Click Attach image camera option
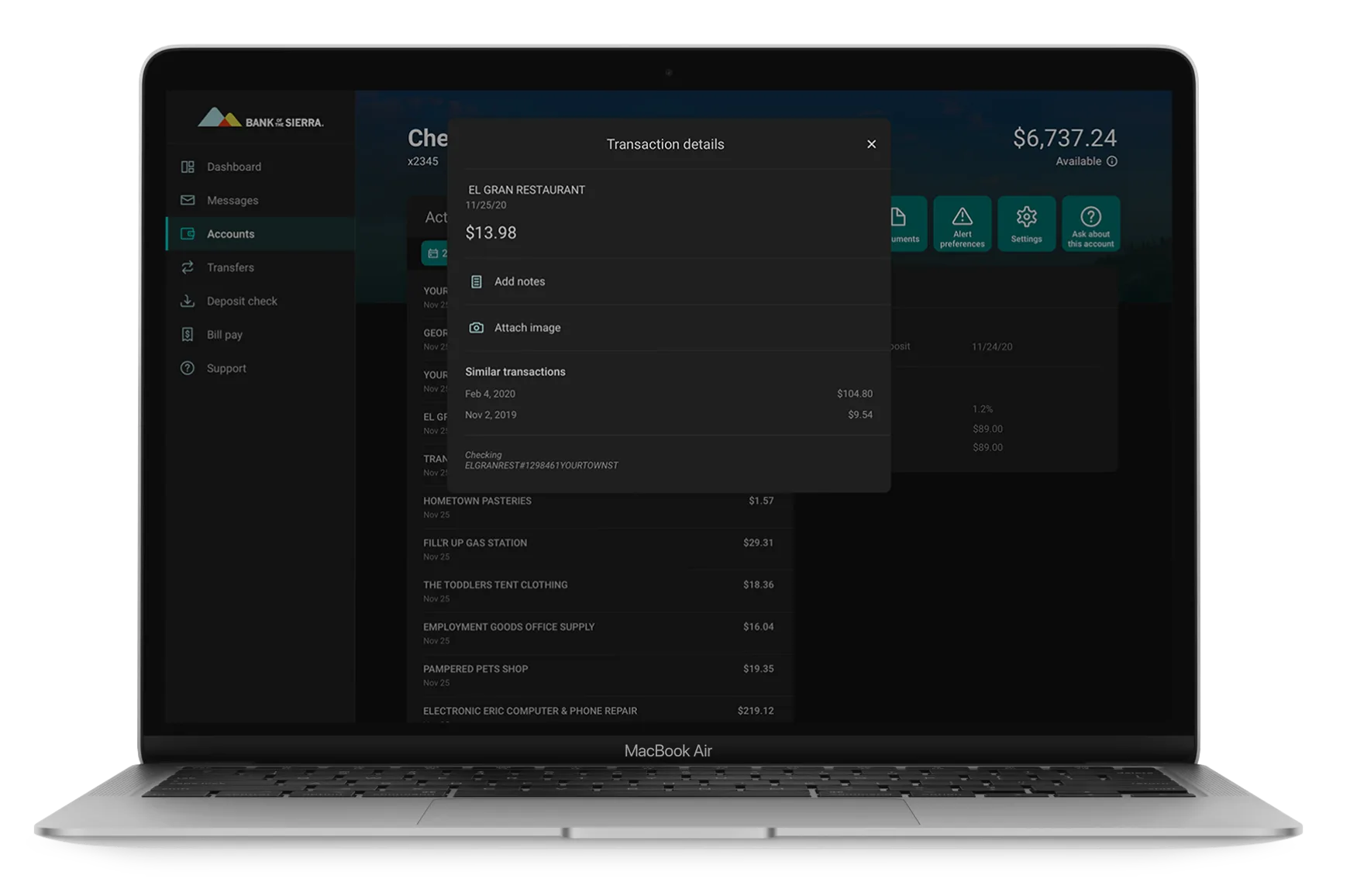The image size is (1350, 896). (x=527, y=328)
